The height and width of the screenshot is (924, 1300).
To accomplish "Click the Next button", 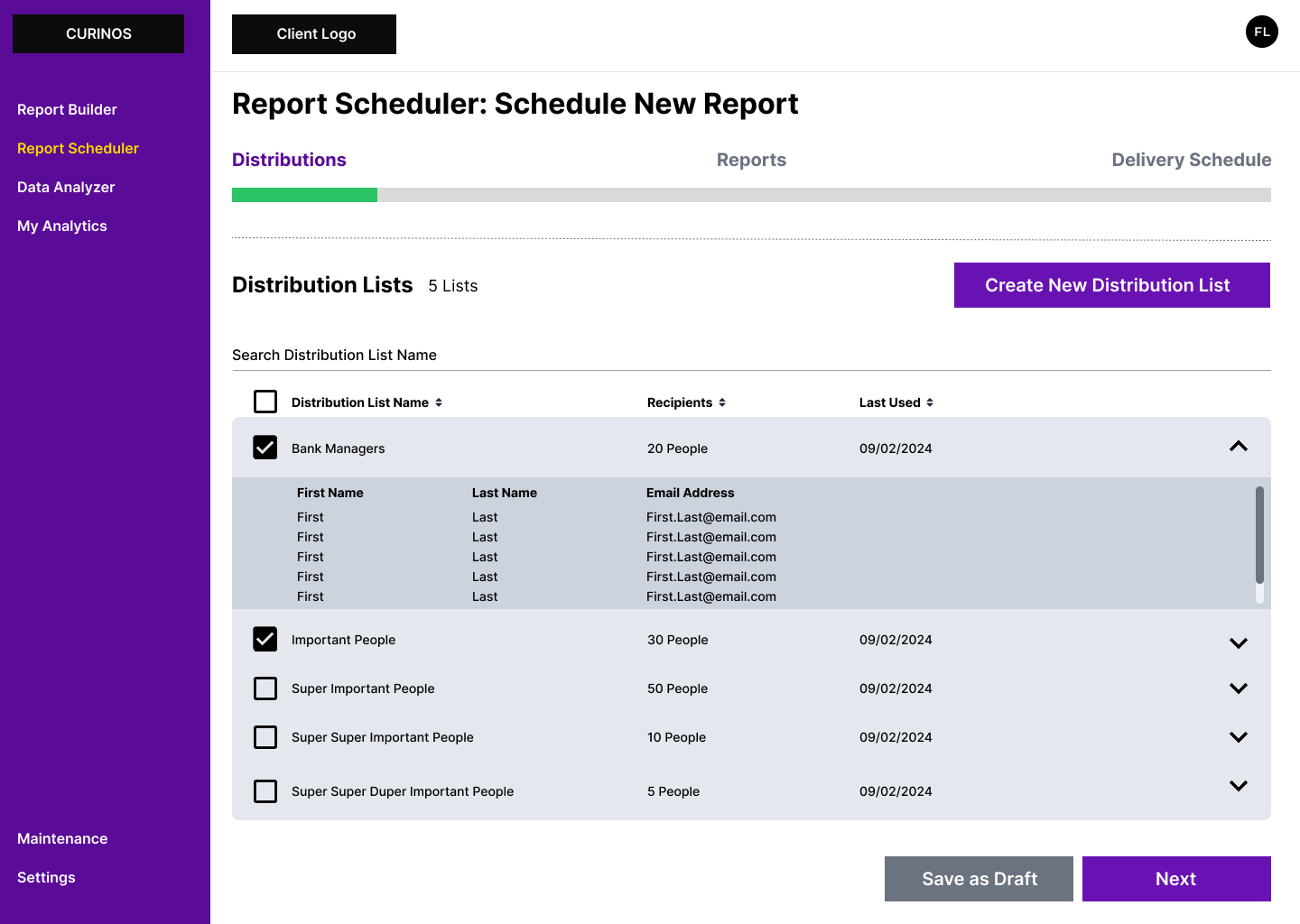I will (1176, 879).
